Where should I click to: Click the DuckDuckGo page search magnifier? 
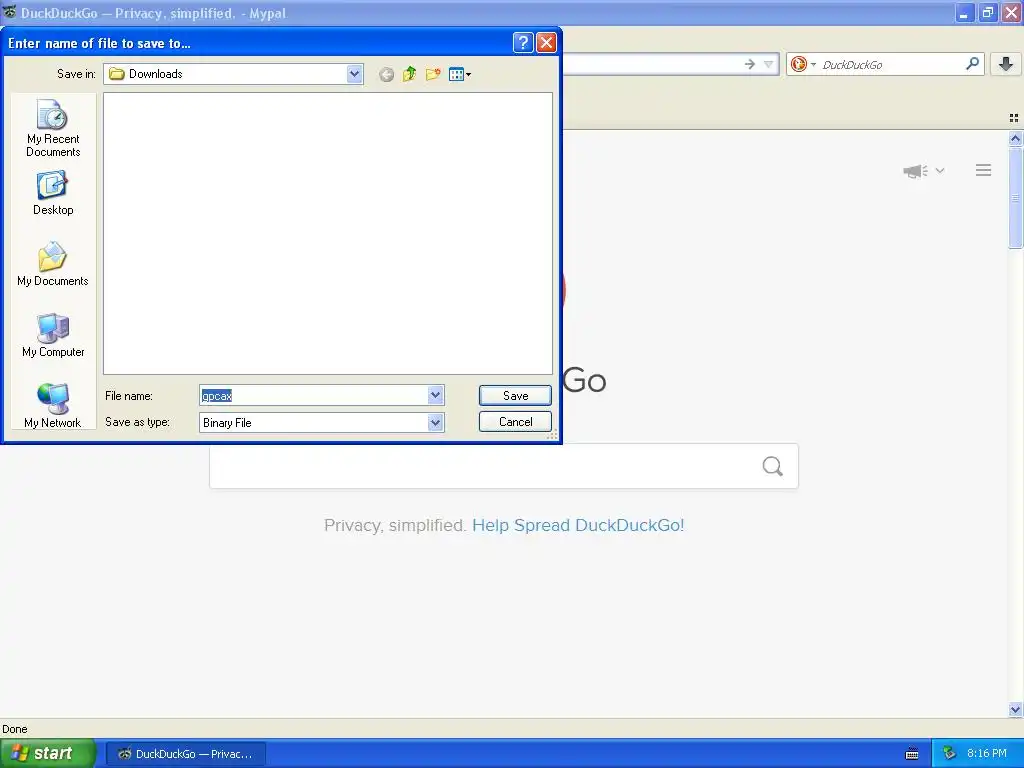coord(773,466)
